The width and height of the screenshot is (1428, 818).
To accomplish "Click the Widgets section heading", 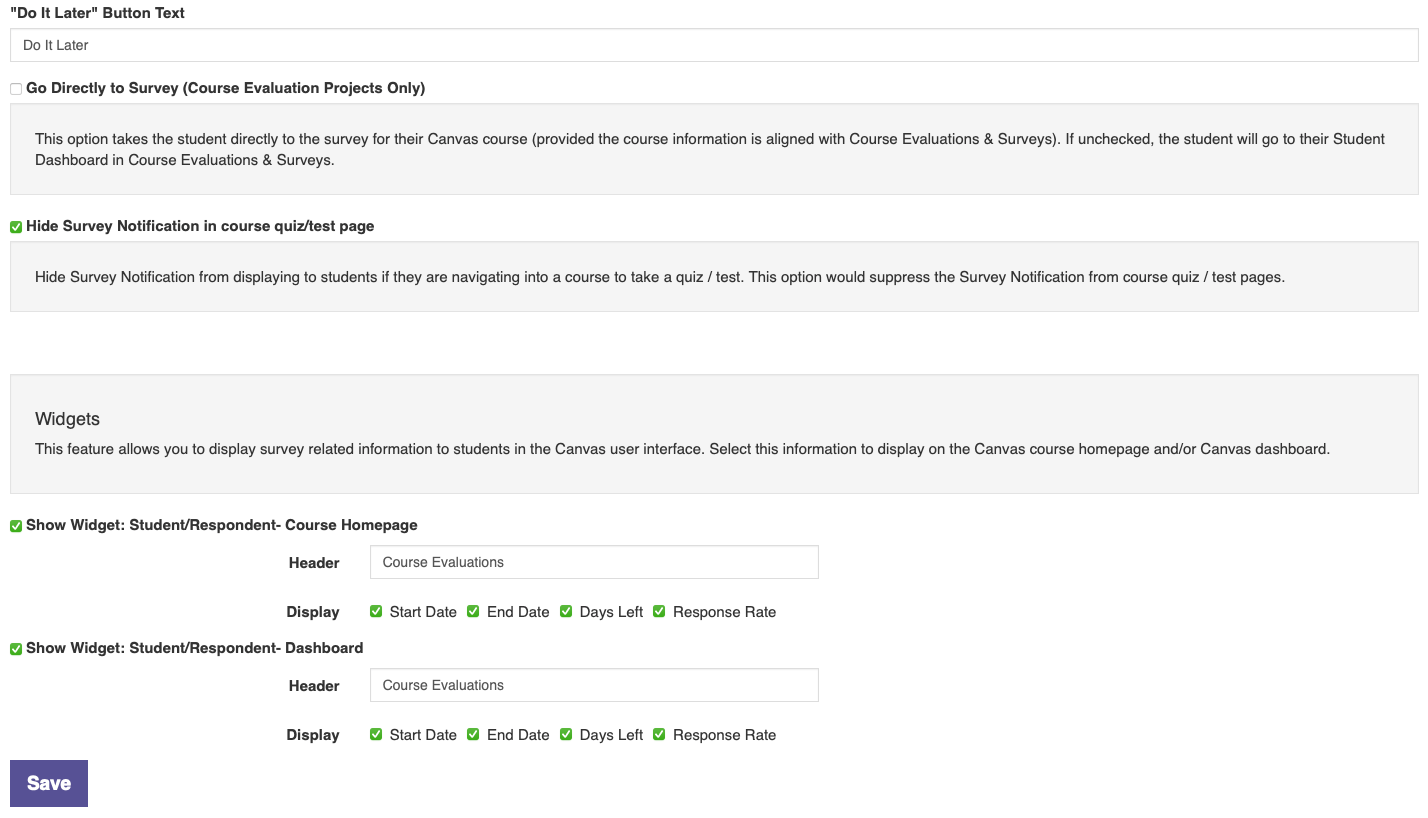I will point(67,418).
